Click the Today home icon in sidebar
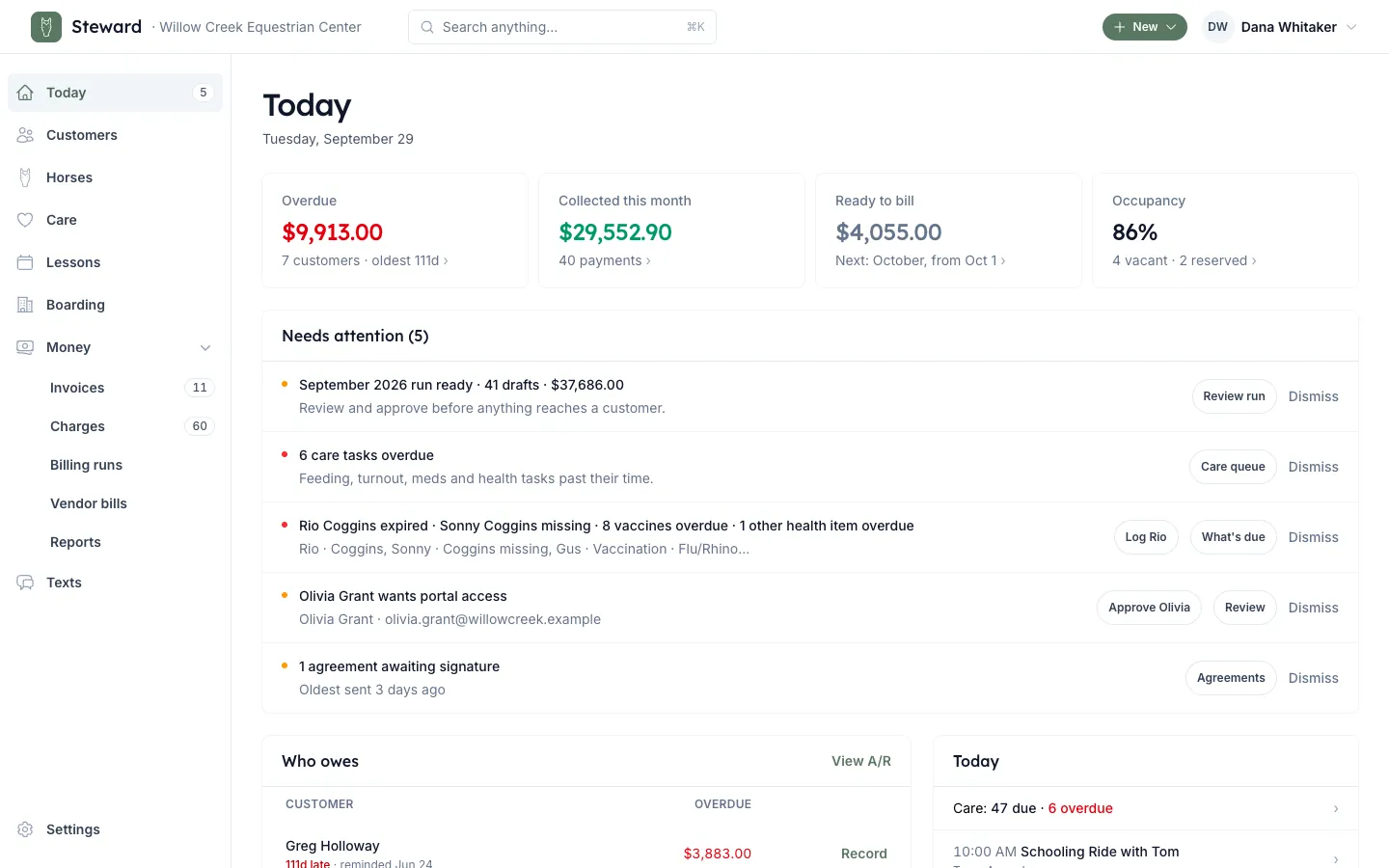This screenshot has height=868, width=1389. (26, 93)
